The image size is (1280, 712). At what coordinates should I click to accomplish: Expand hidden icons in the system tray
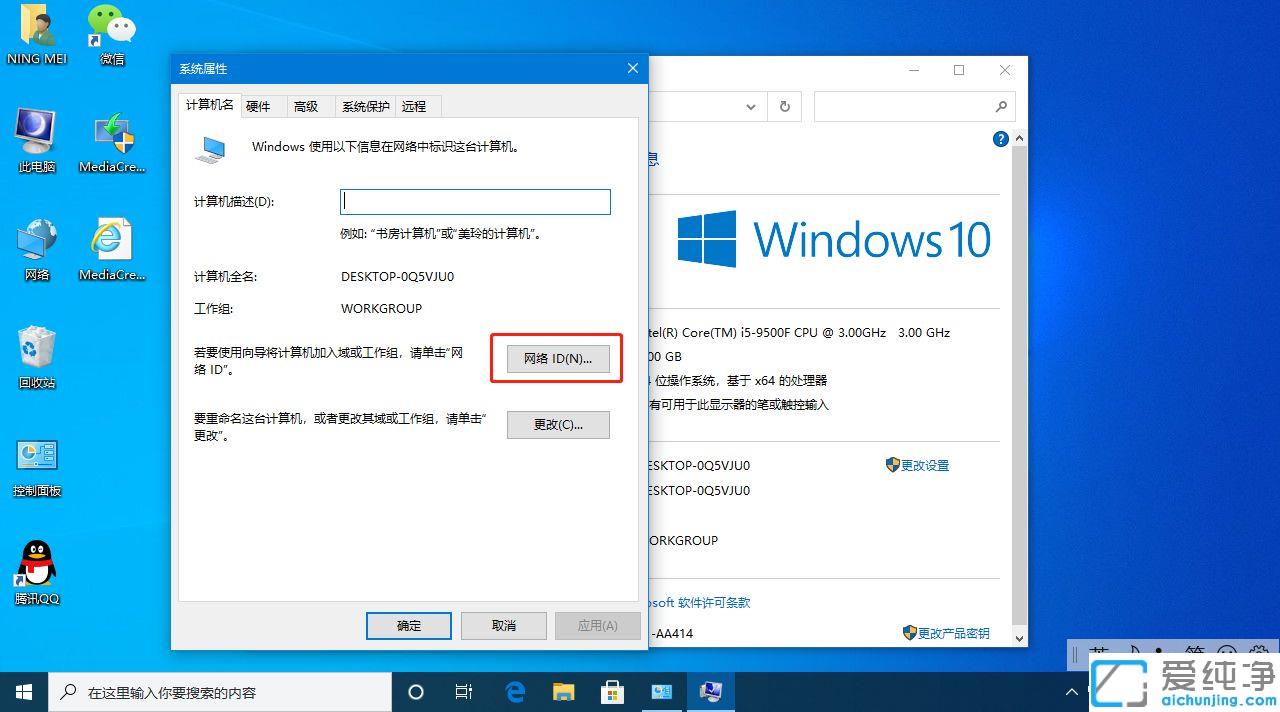click(1071, 691)
